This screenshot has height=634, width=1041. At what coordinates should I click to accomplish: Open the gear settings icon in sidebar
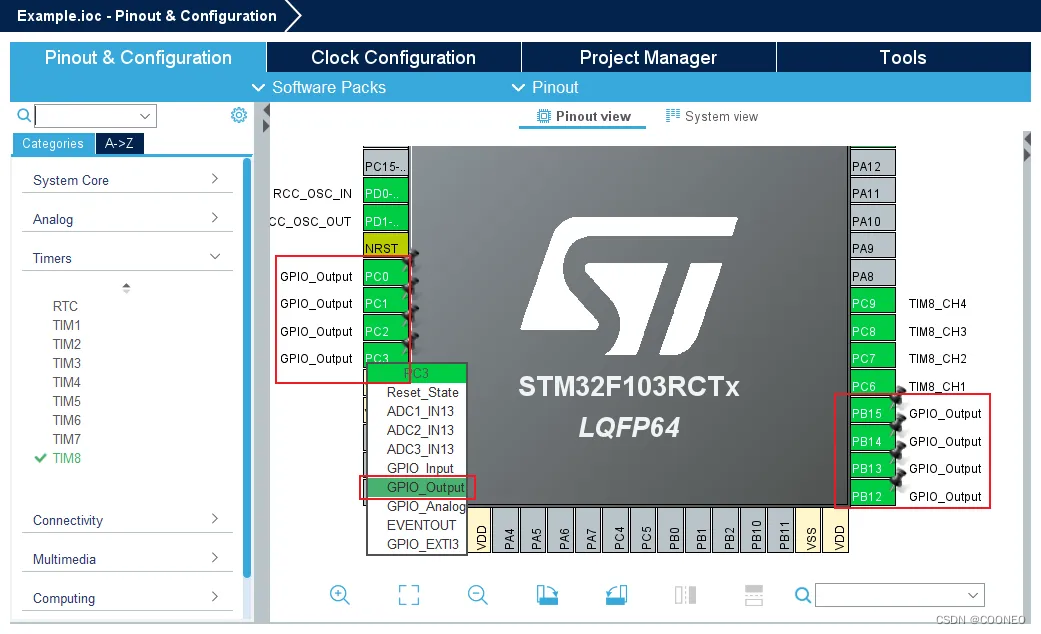(x=239, y=115)
